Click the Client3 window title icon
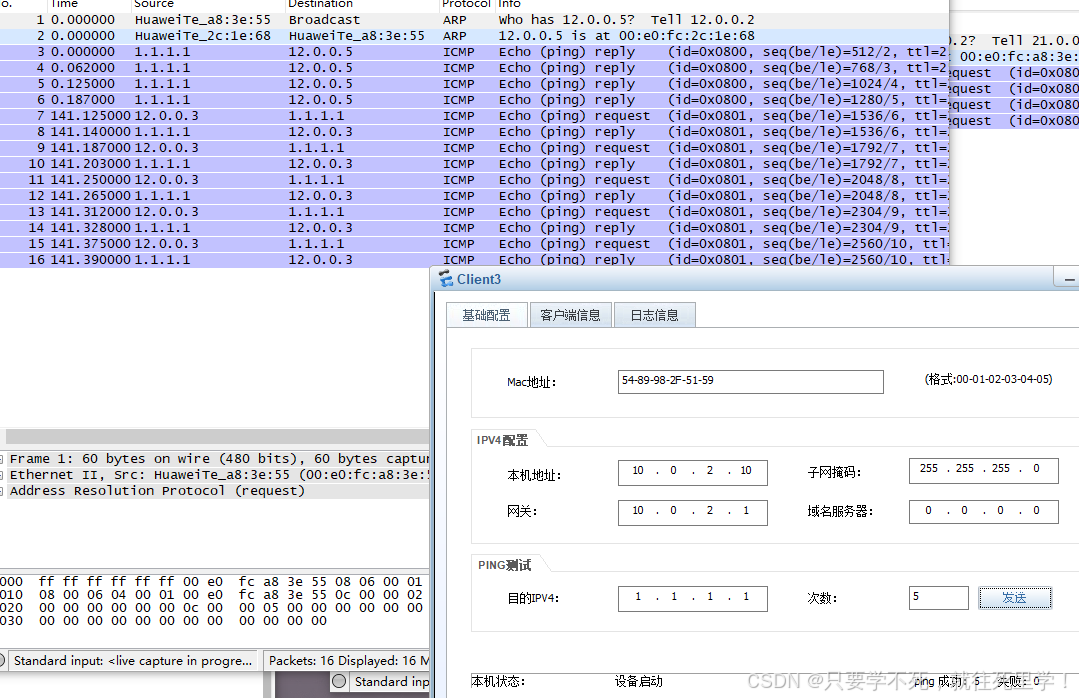This screenshot has height=698, width=1079. point(445,280)
